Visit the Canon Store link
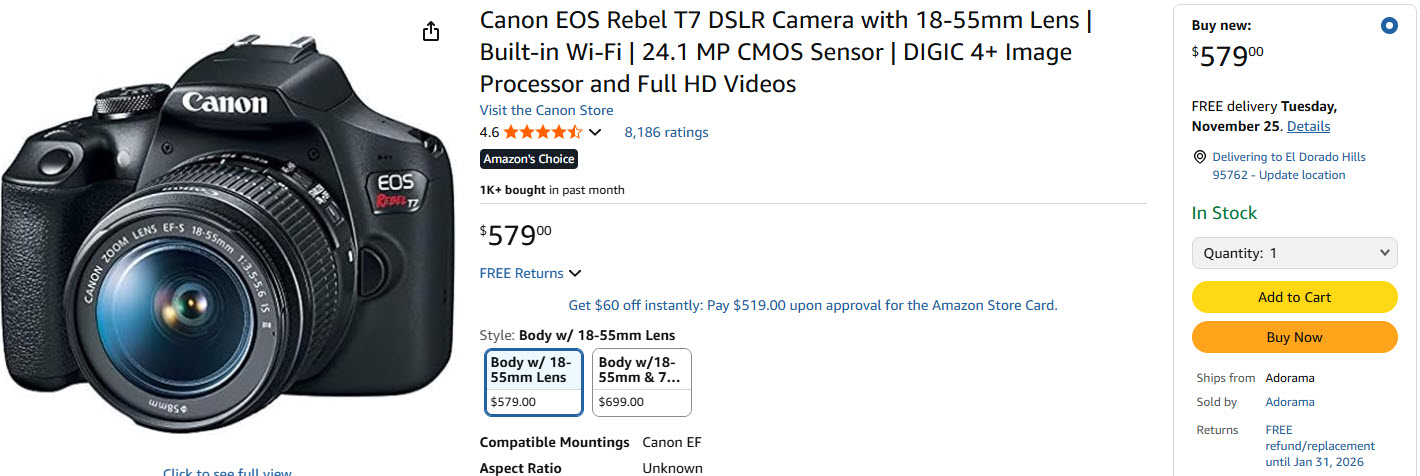Image resolution: width=1420 pixels, height=476 pixels. (x=546, y=110)
